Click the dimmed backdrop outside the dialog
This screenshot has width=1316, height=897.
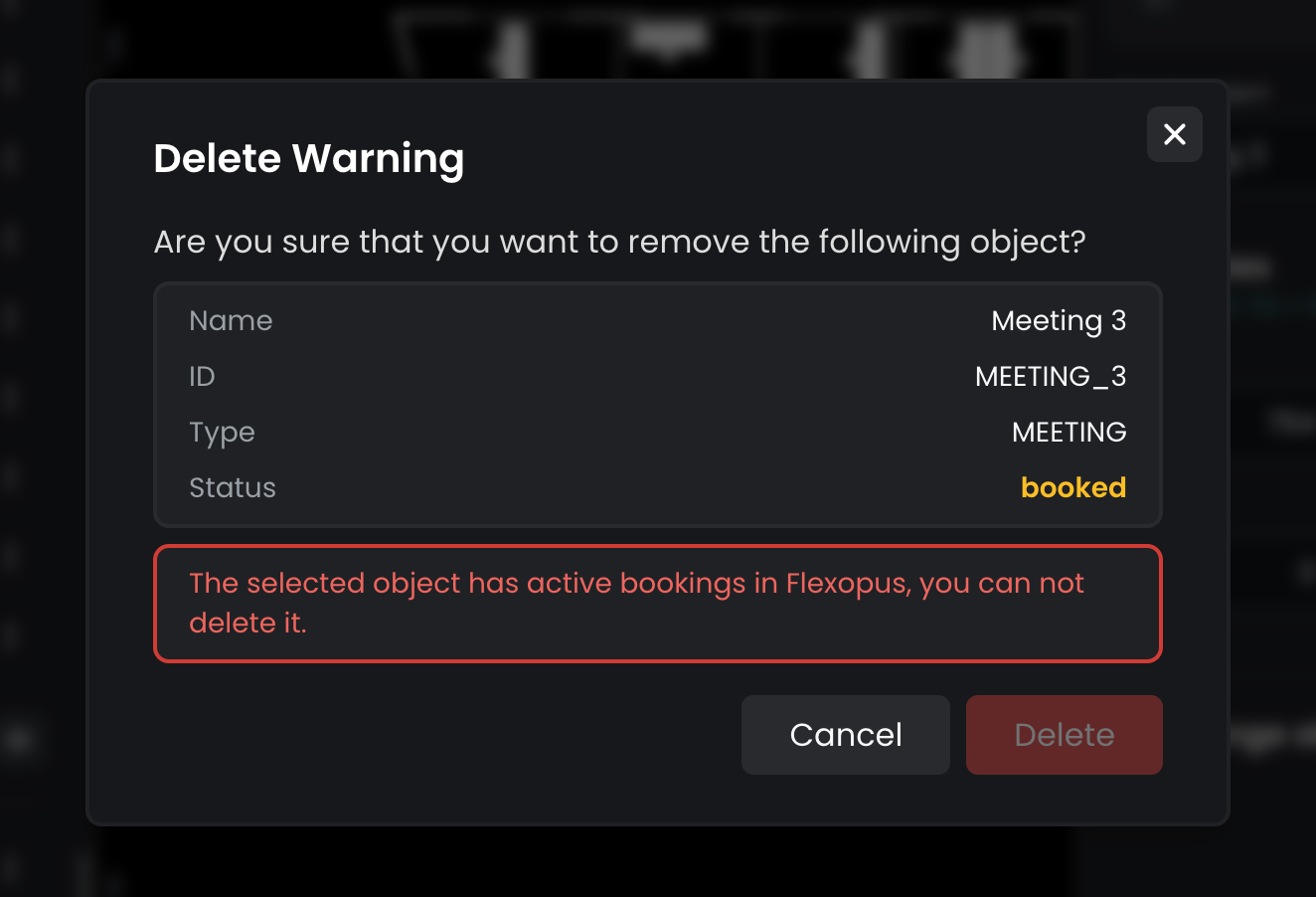(x=40, y=855)
